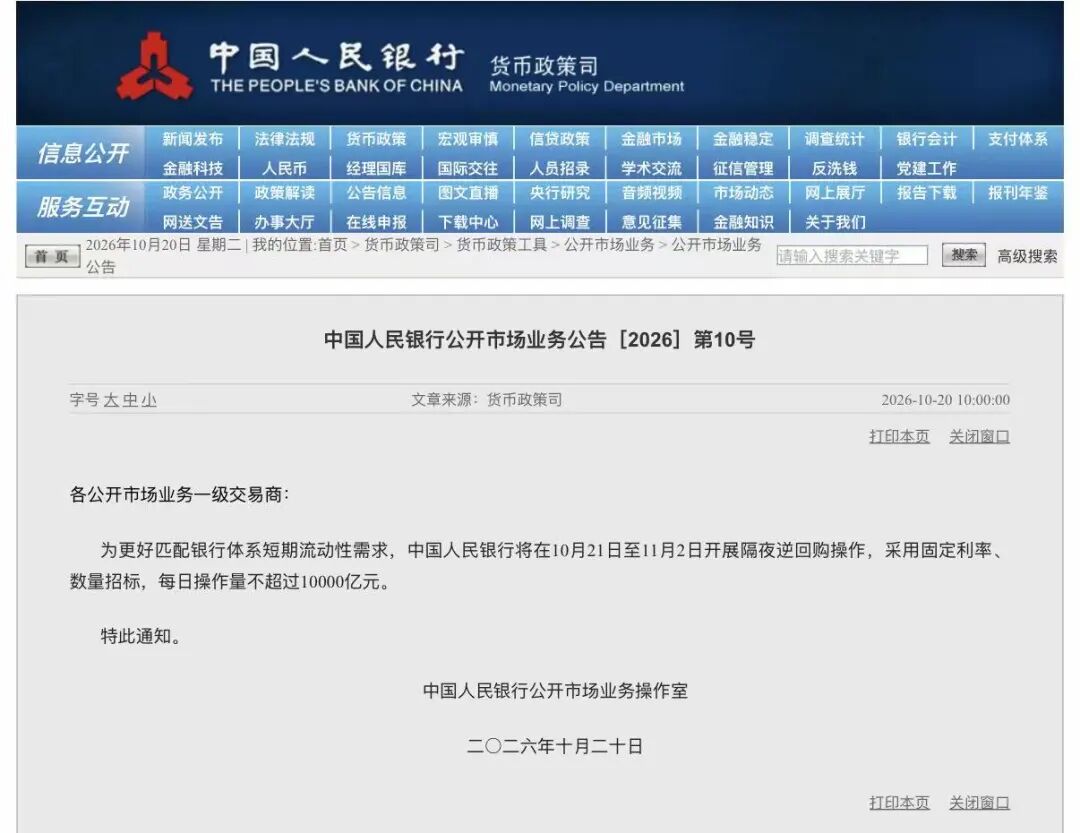This screenshot has height=833, width=1080.
Task: Click top 打印本页 print link
Action: coord(899,436)
